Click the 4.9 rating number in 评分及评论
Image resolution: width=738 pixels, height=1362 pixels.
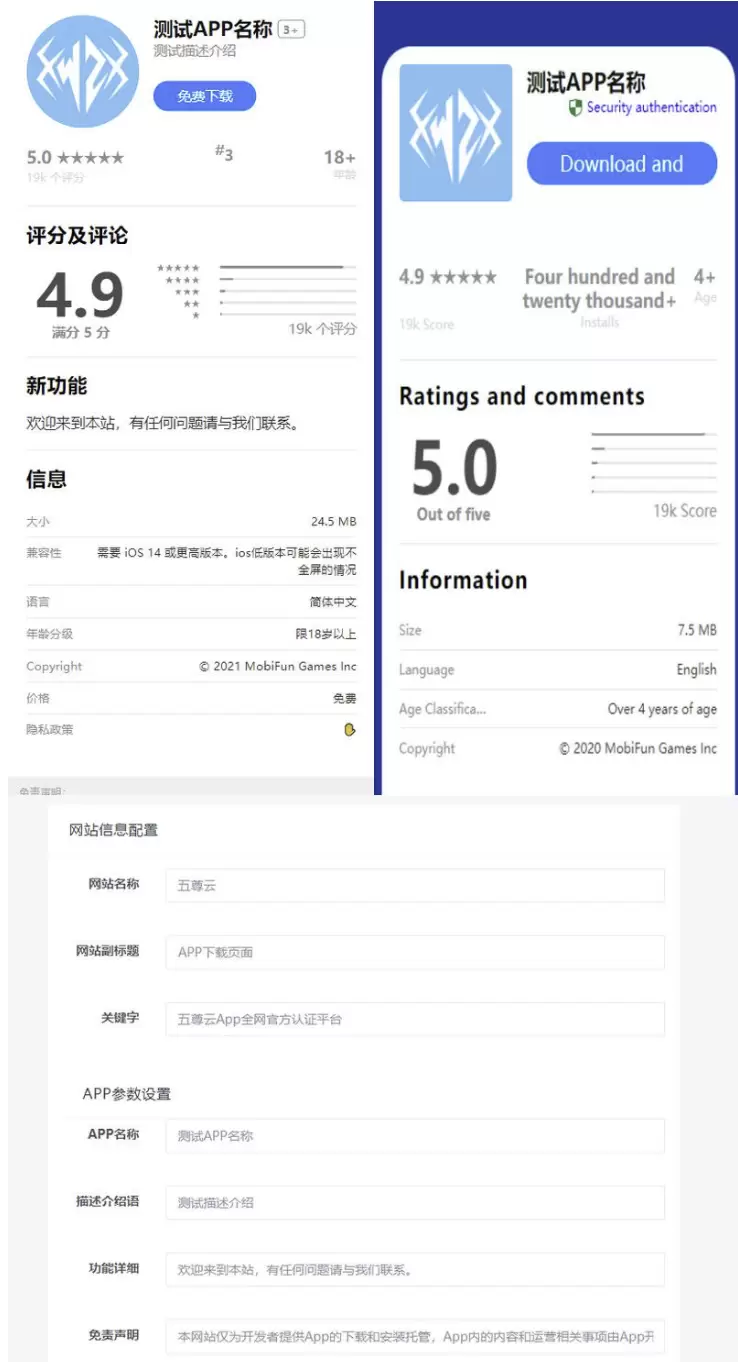[x=80, y=294]
